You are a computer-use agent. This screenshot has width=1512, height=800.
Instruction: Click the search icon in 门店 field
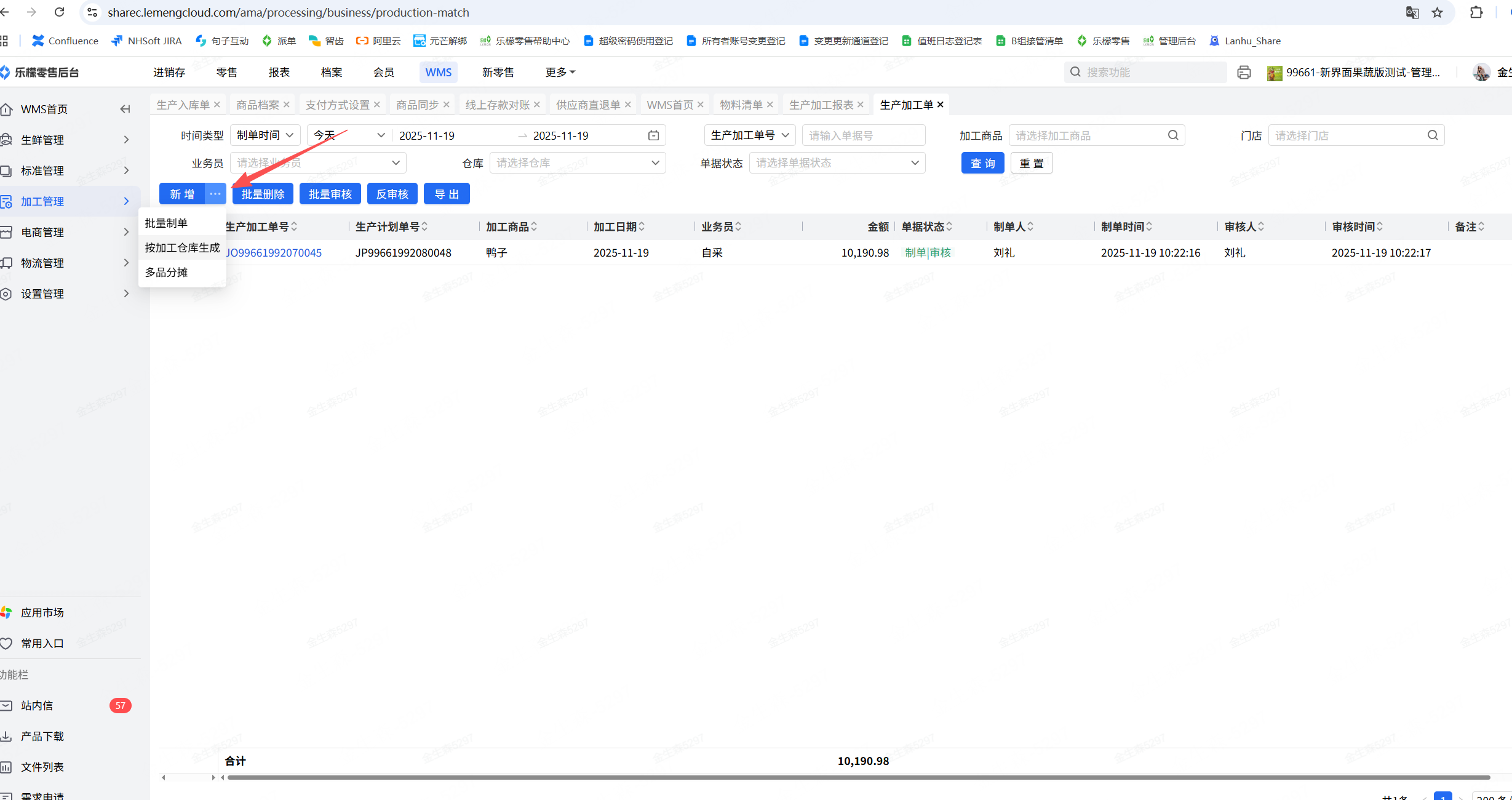pyautogui.click(x=1433, y=135)
